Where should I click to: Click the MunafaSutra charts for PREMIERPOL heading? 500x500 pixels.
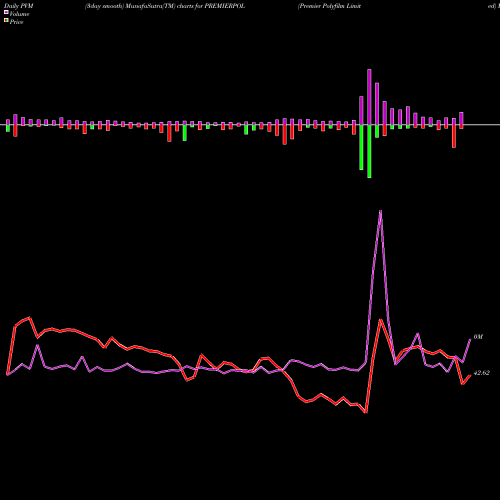[x=165, y=6]
